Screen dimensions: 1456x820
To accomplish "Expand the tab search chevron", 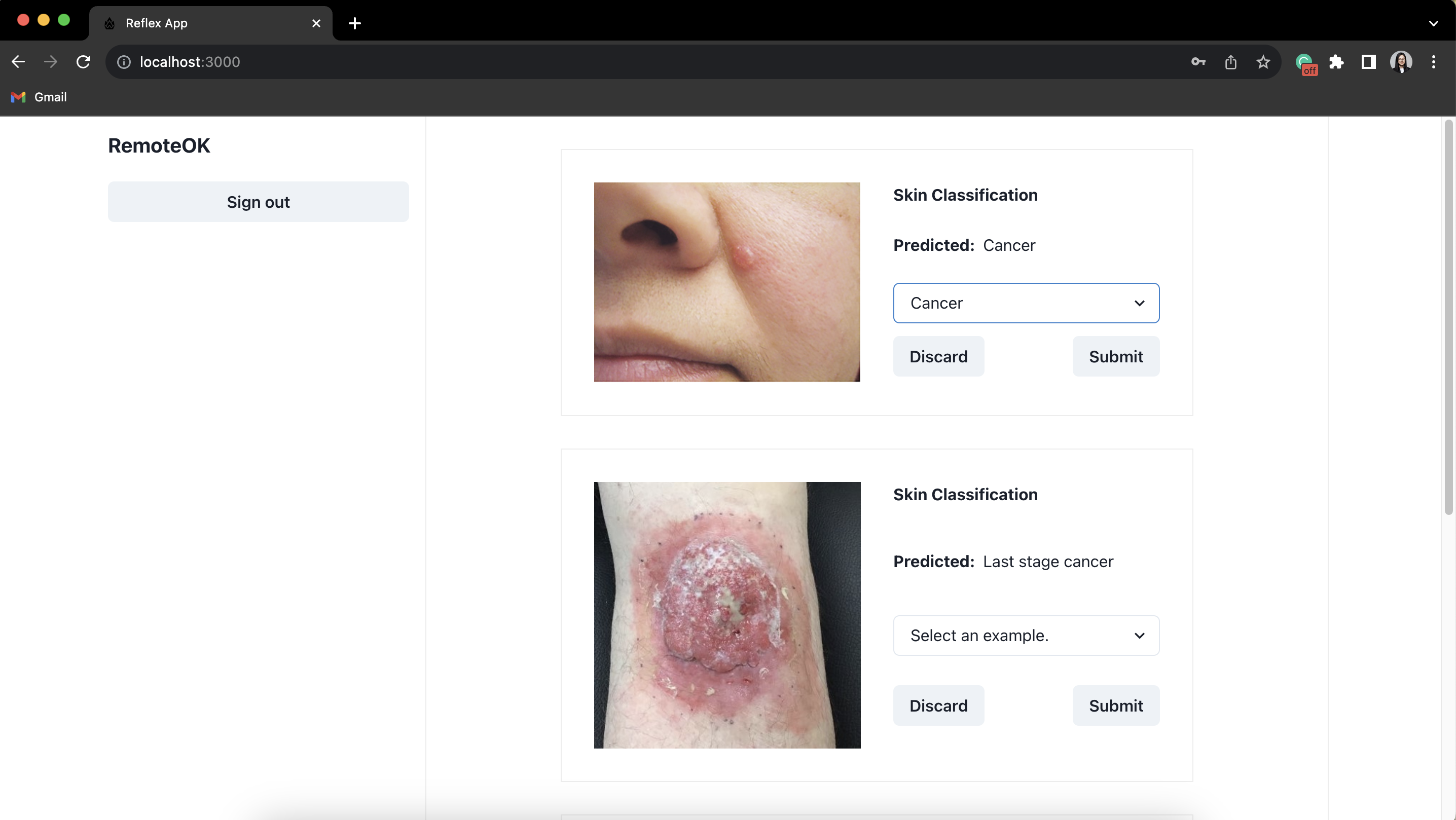I will 1433,23.
